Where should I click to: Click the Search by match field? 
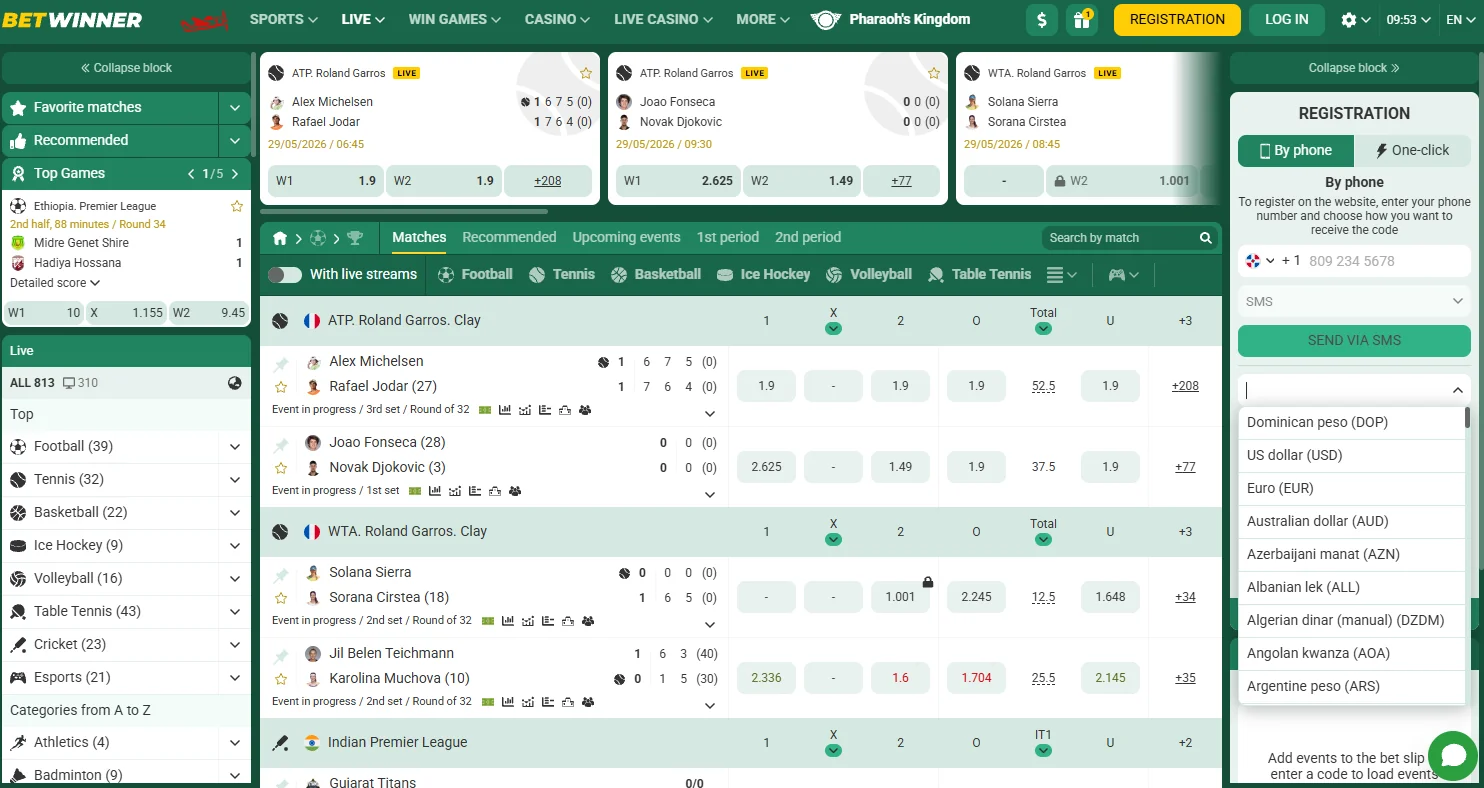click(1120, 238)
